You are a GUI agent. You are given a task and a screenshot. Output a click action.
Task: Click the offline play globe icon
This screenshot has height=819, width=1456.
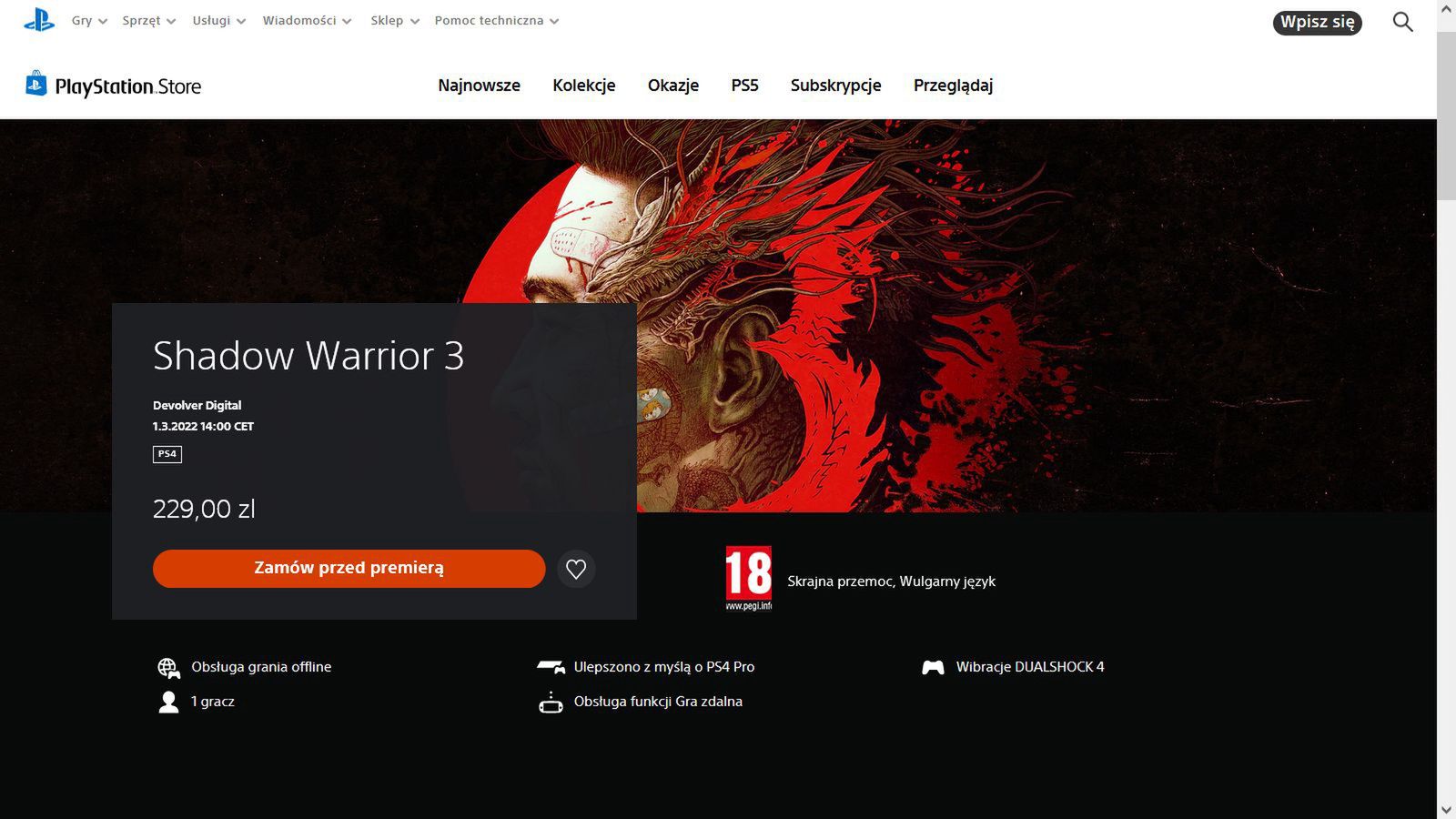coord(168,668)
